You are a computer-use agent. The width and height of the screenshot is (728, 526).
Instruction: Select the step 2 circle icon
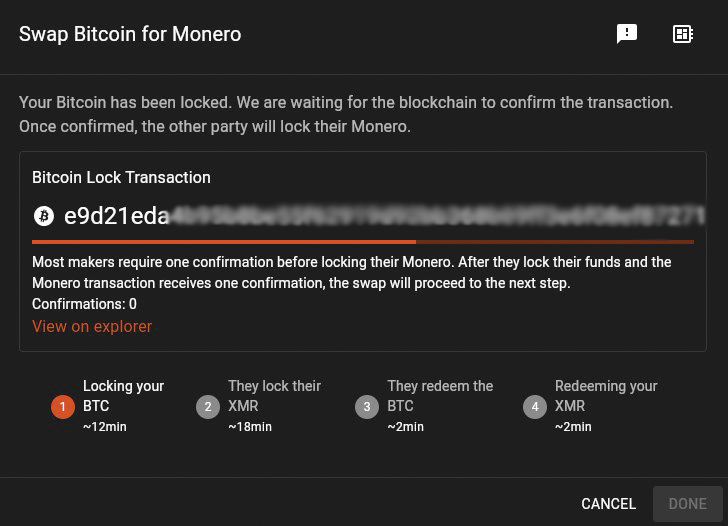coord(207,407)
